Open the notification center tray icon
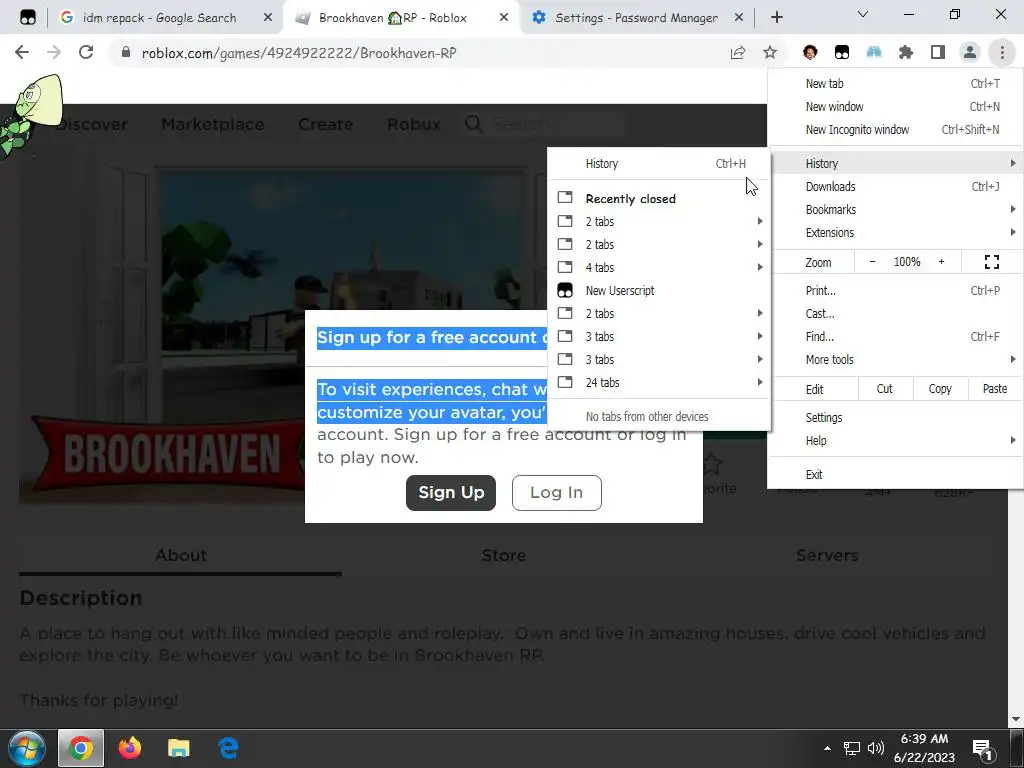This screenshot has width=1024, height=768. pyautogui.click(x=983, y=749)
